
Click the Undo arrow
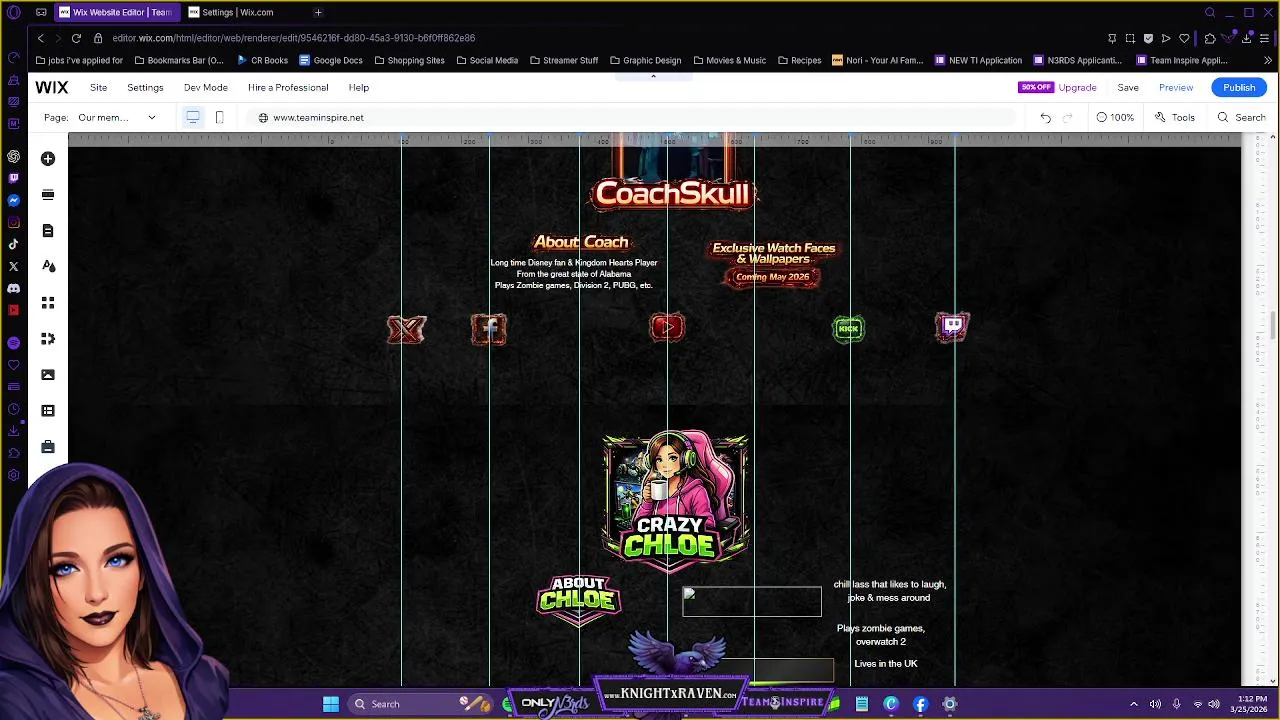pos(1045,117)
